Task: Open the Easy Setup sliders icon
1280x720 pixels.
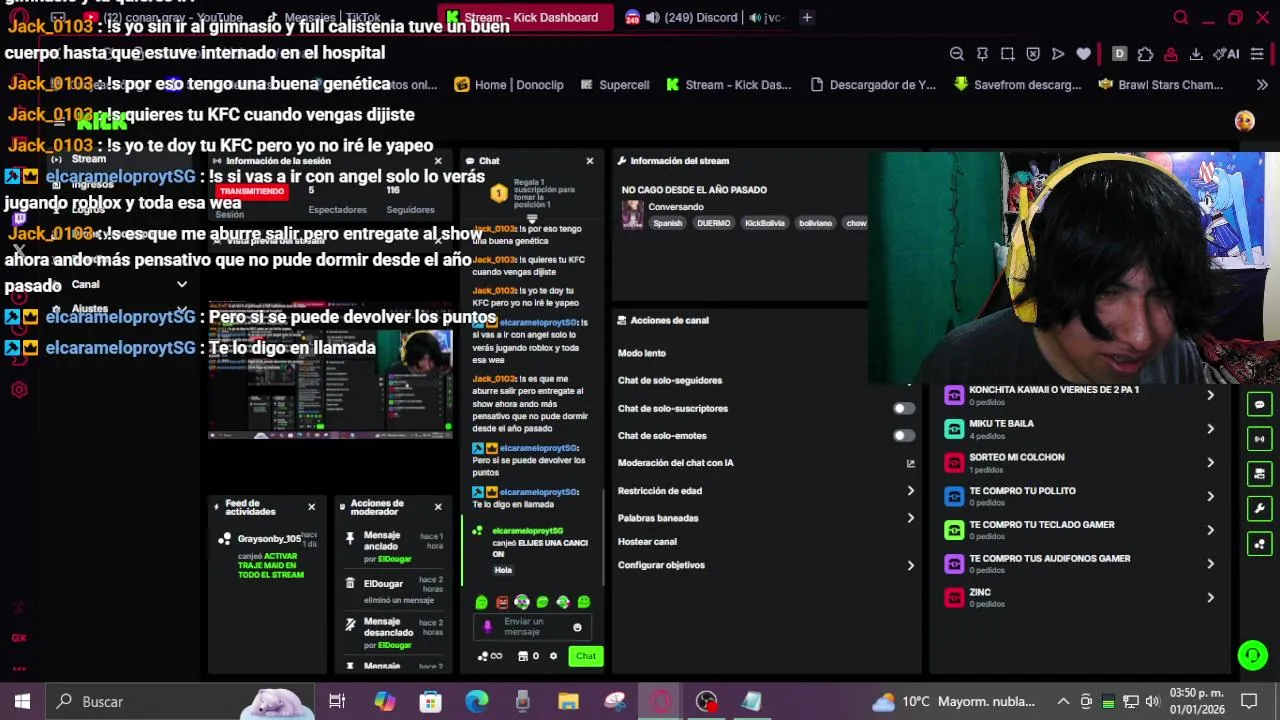Action: [x=1258, y=54]
